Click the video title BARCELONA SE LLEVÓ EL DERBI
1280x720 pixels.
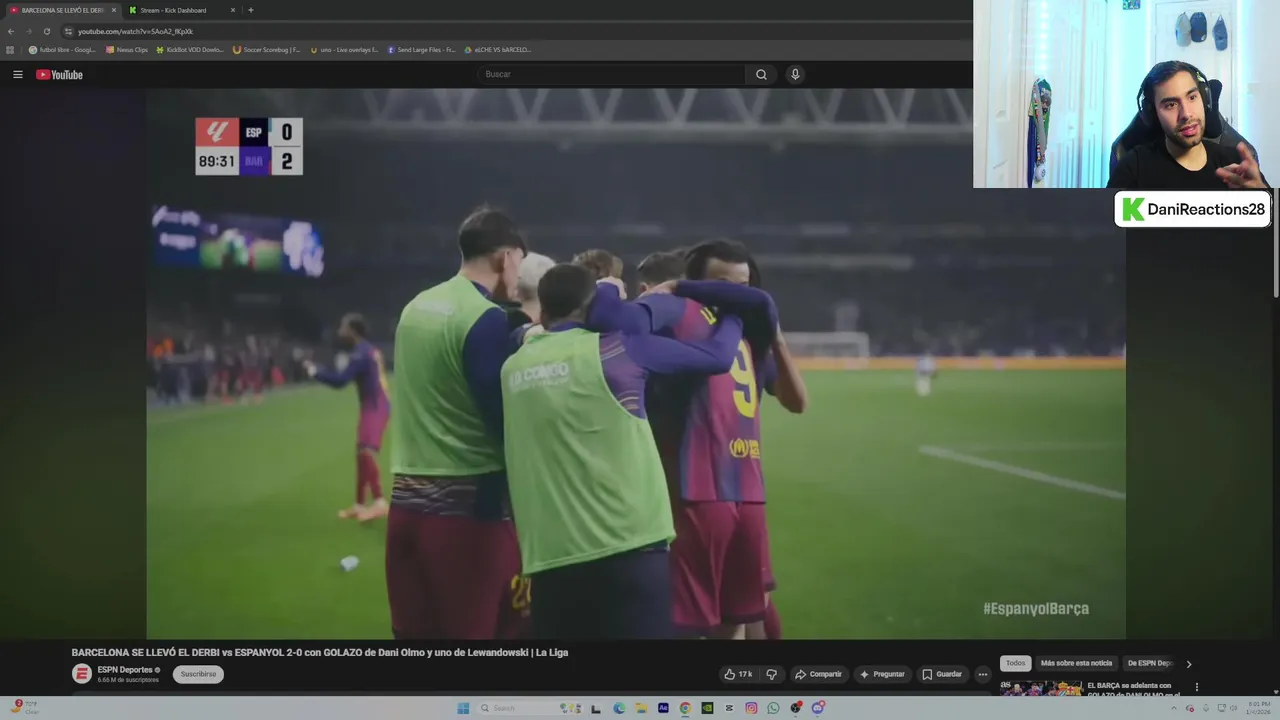[320, 652]
